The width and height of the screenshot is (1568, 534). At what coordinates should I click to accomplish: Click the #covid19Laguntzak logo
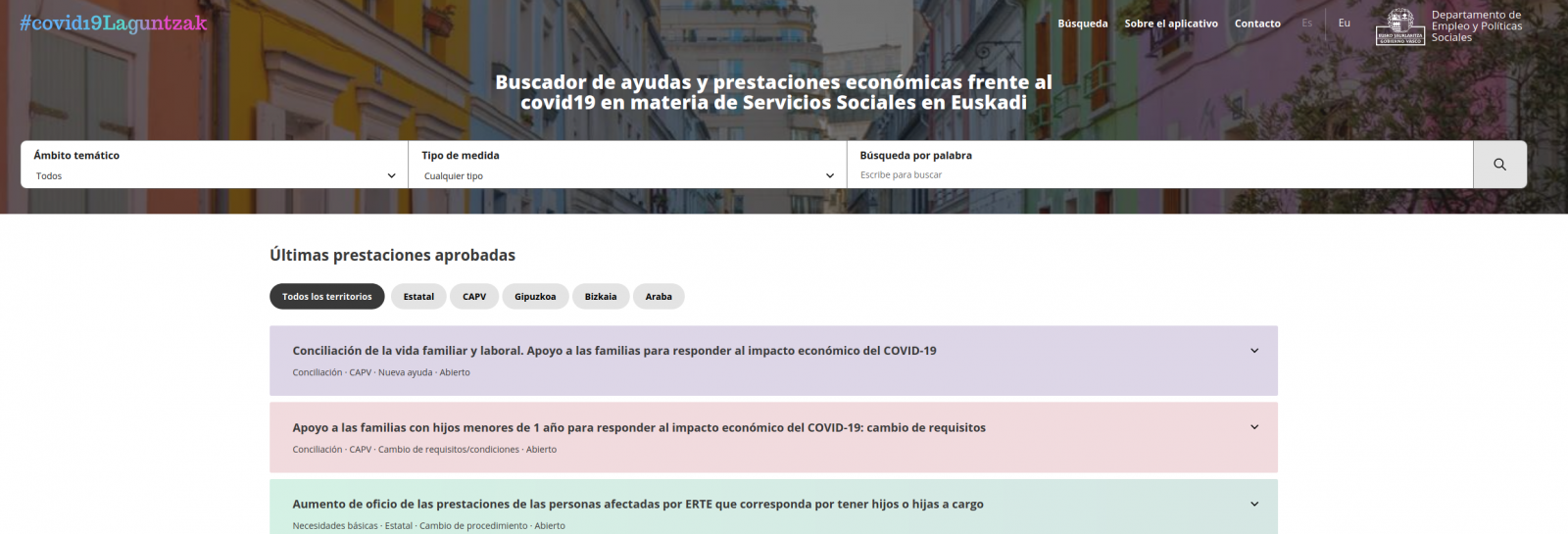(114, 24)
